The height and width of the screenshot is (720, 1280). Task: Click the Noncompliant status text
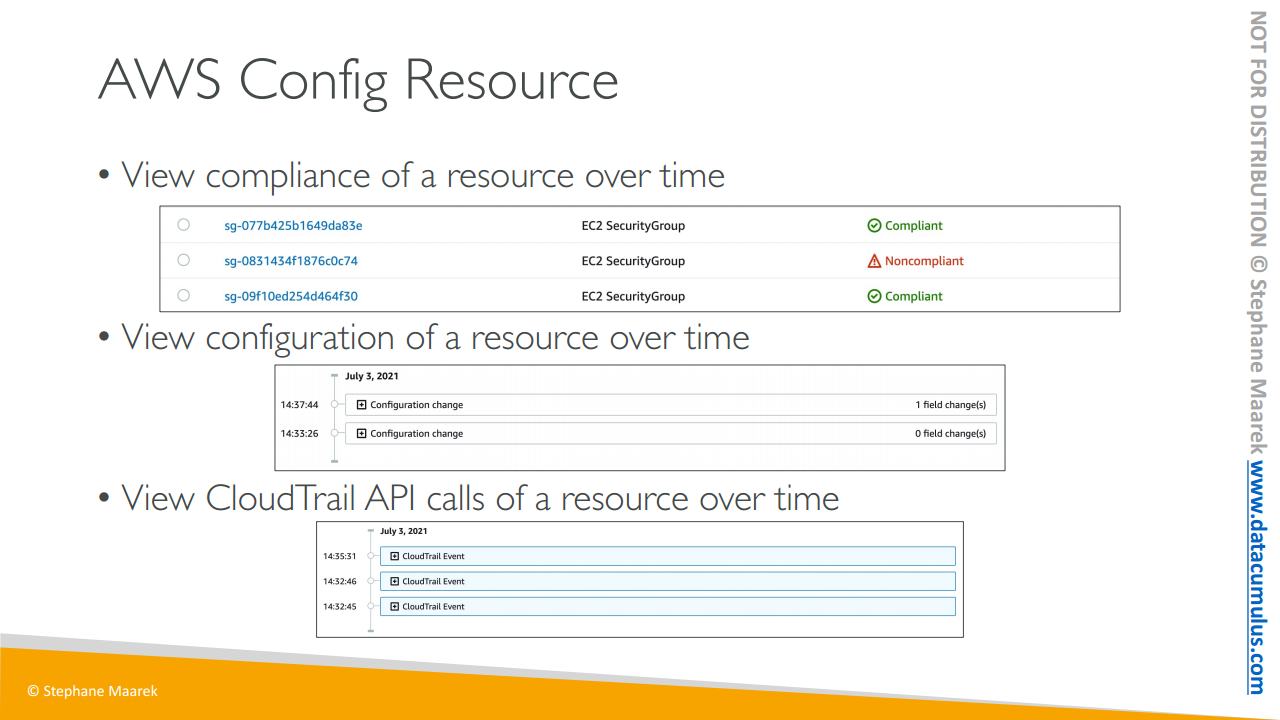924,261
